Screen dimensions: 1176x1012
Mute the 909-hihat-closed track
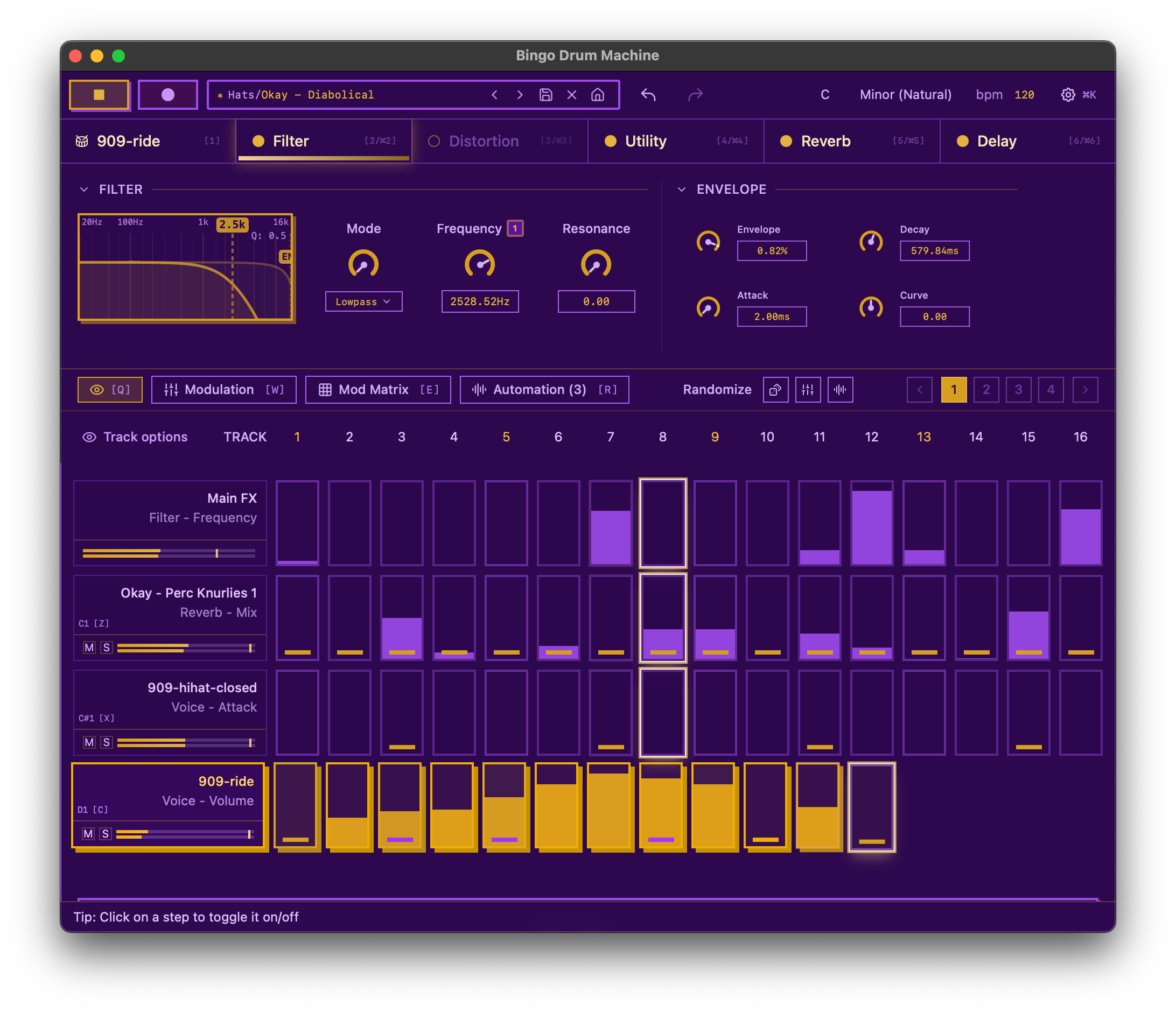pos(89,742)
